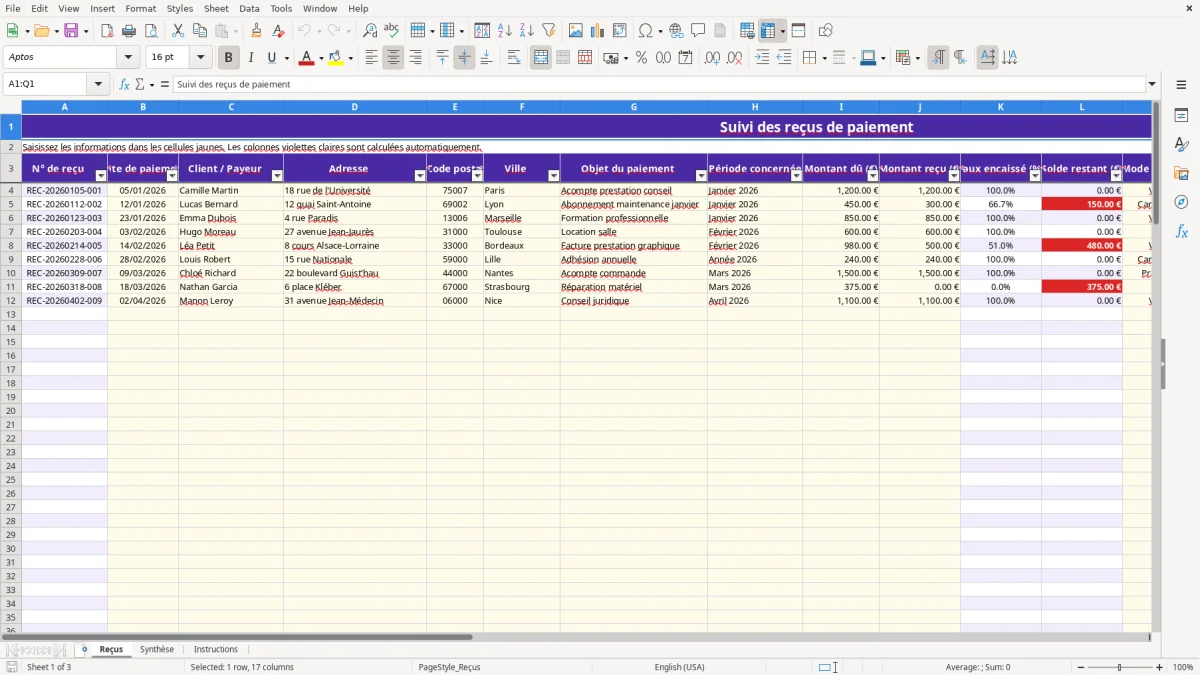Open sidebar Gallery panel
The height and width of the screenshot is (675, 1200).
pos(1181,174)
